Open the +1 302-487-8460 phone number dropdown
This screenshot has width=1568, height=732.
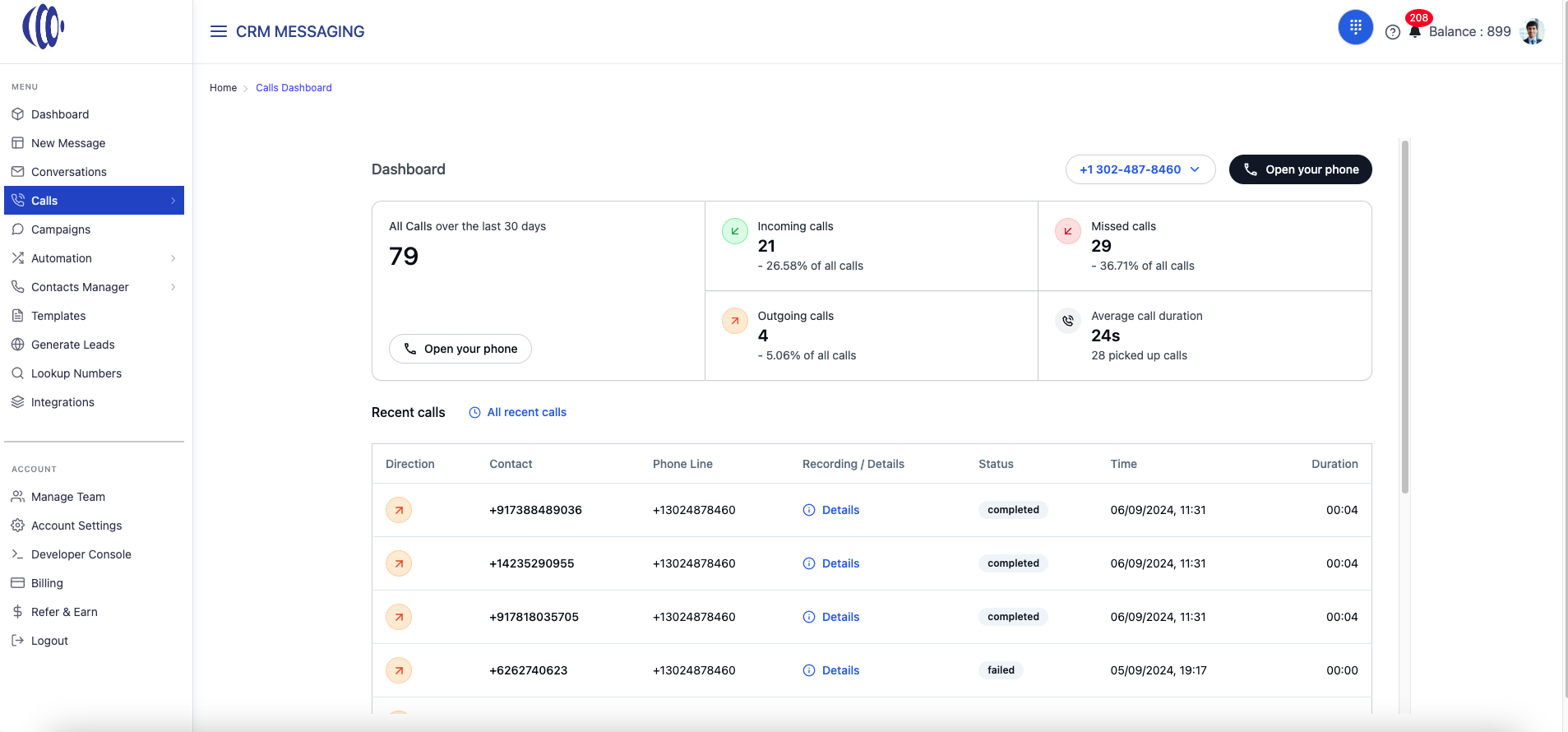tap(1140, 169)
